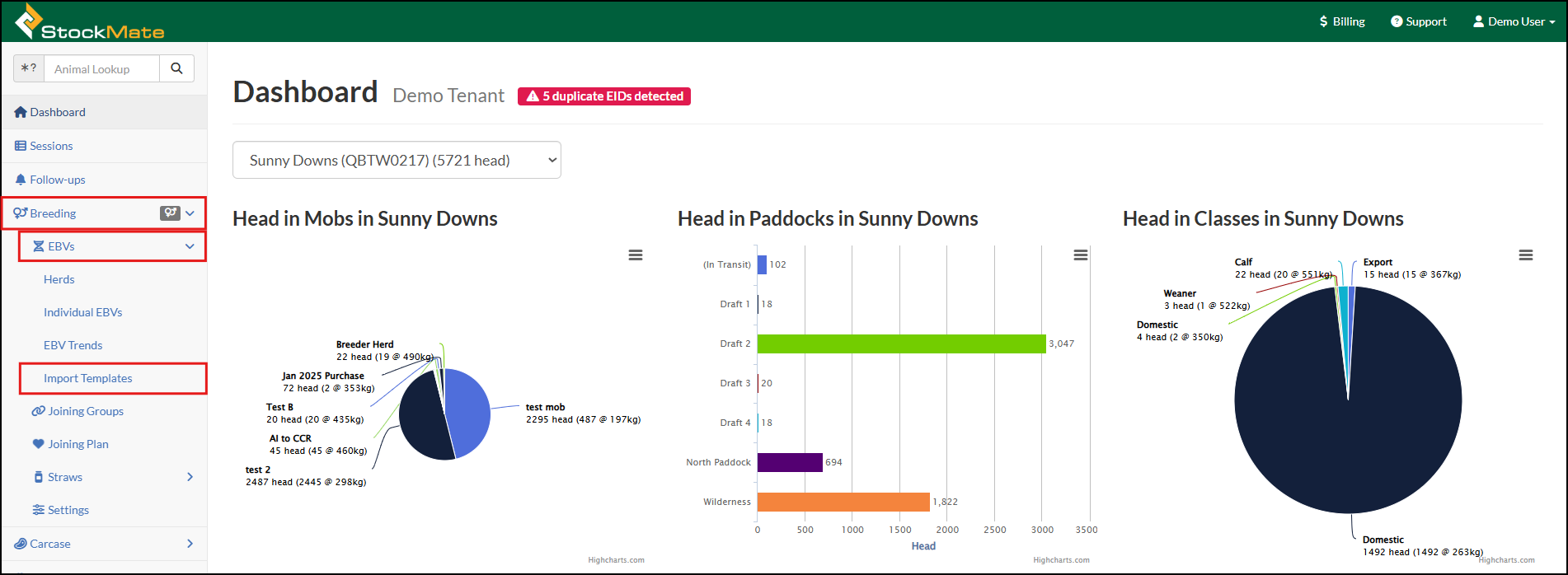
Task: Click into the Animal Lookup field
Action: tap(101, 68)
